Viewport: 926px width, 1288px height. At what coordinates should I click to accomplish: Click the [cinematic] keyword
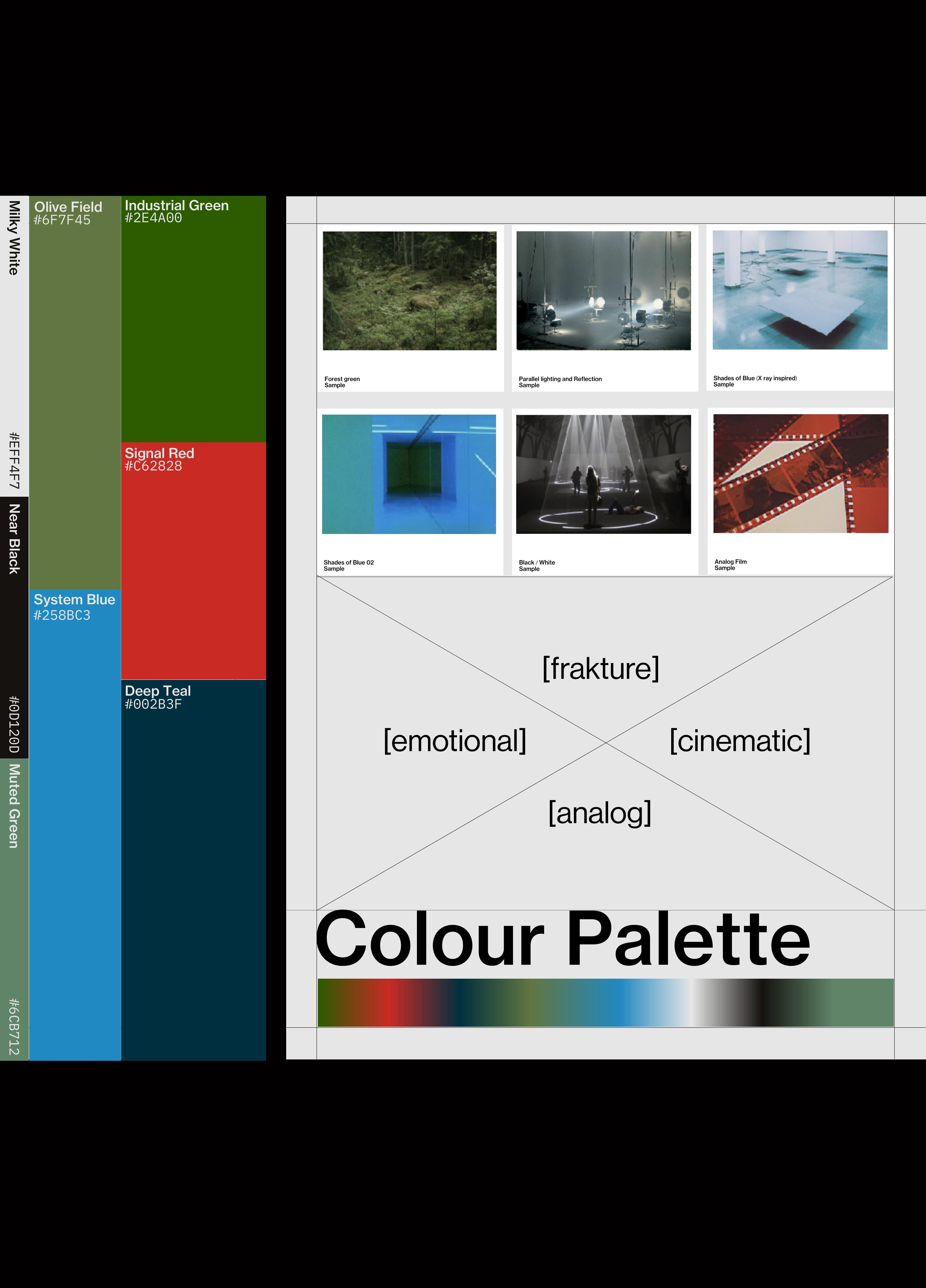point(740,741)
